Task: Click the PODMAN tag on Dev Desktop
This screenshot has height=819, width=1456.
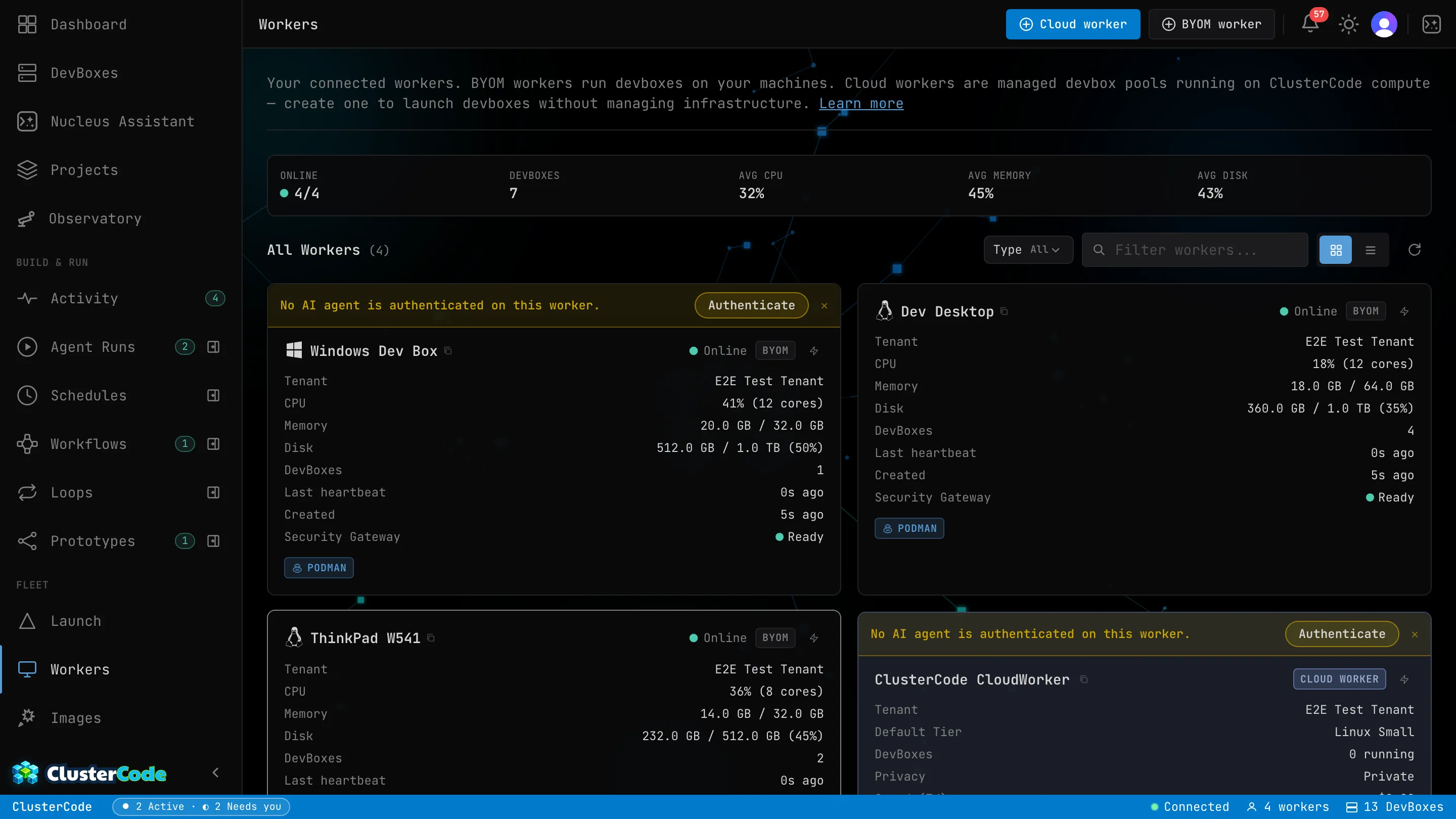Action: [909, 528]
